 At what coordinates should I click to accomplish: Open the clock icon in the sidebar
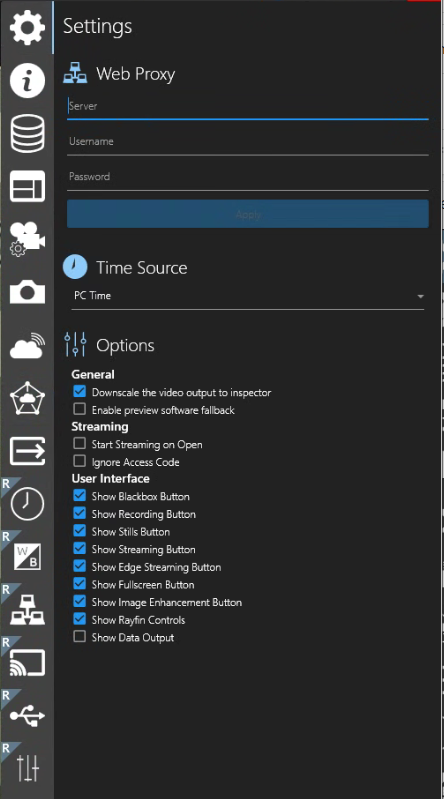click(x=27, y=503)
